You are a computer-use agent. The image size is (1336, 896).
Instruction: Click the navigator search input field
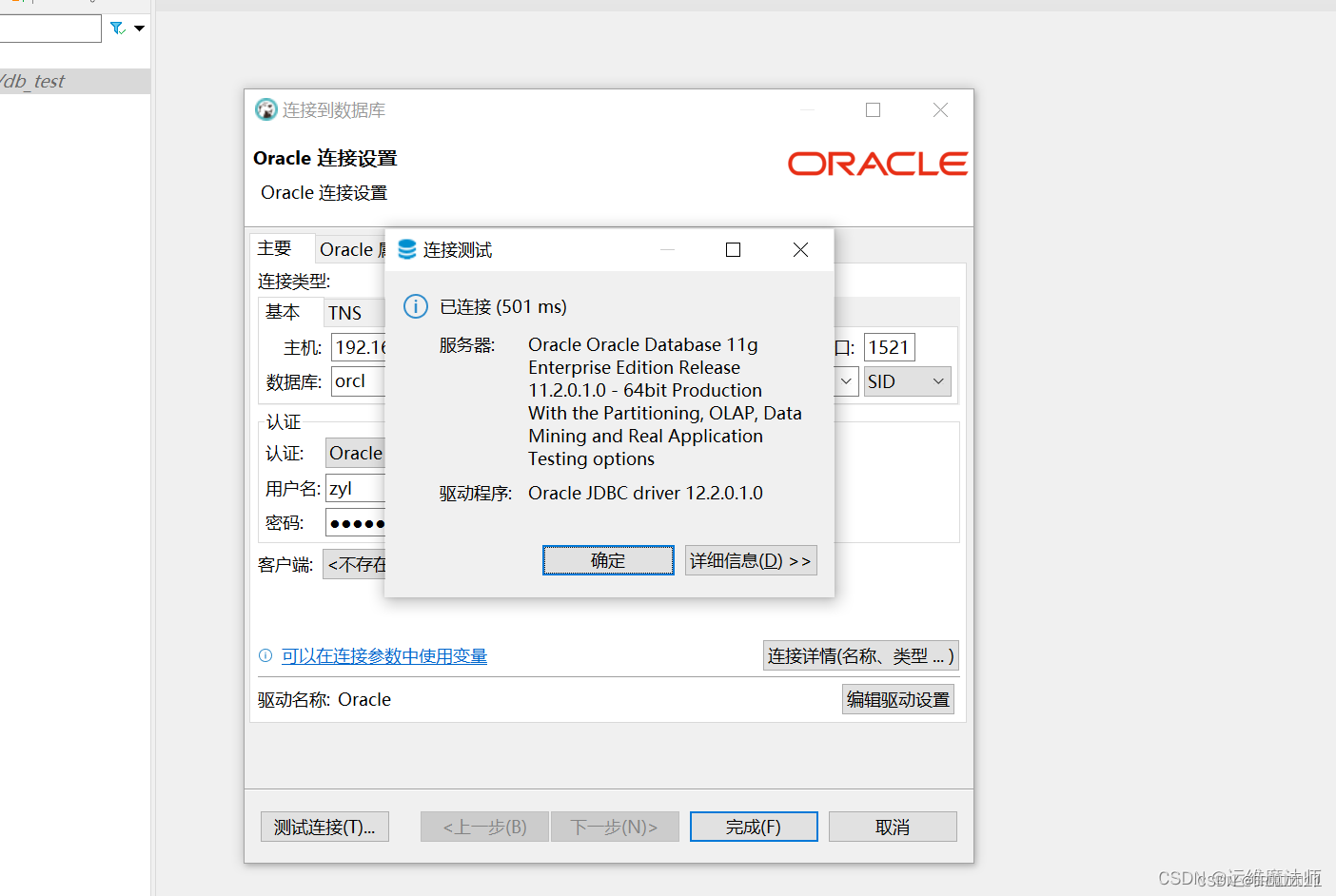[x=49, y=29]
